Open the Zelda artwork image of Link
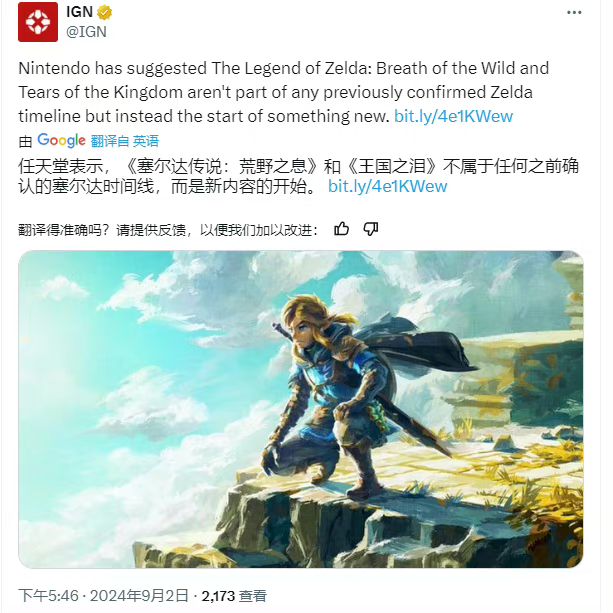This screenshot has height=613, width=613. pyautogui.click(x=301, y=409)
